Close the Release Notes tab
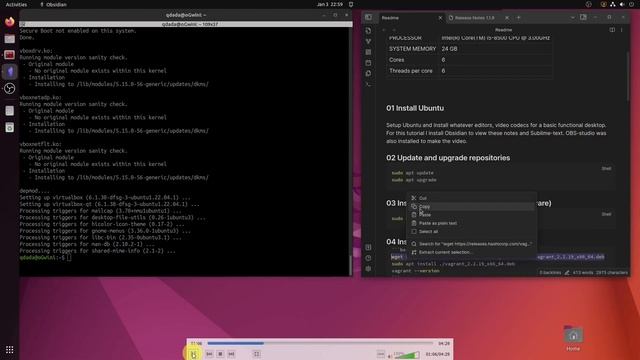 point(507,18)
